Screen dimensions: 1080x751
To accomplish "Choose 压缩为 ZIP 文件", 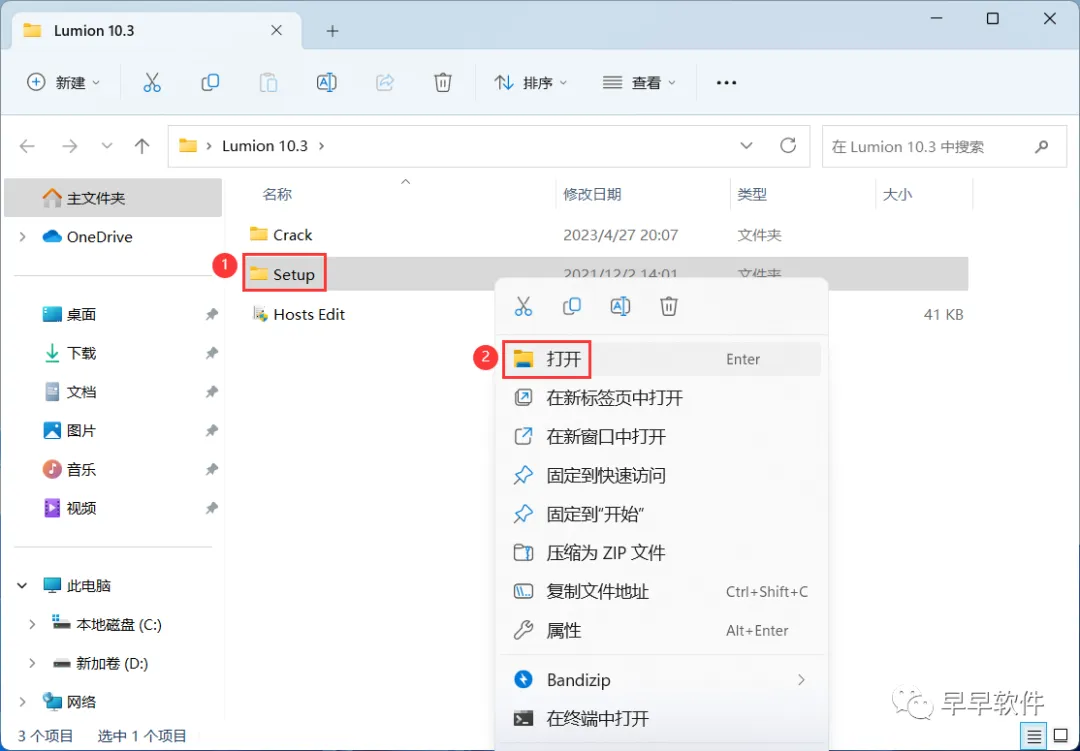I will (x=661, y=553).
